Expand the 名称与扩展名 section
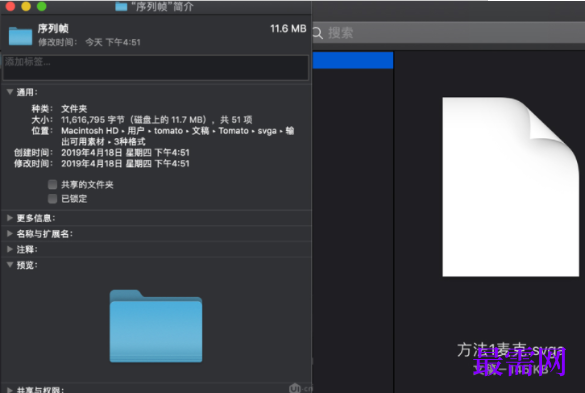Viewport: 585px width, 393px height. [10, 233]
